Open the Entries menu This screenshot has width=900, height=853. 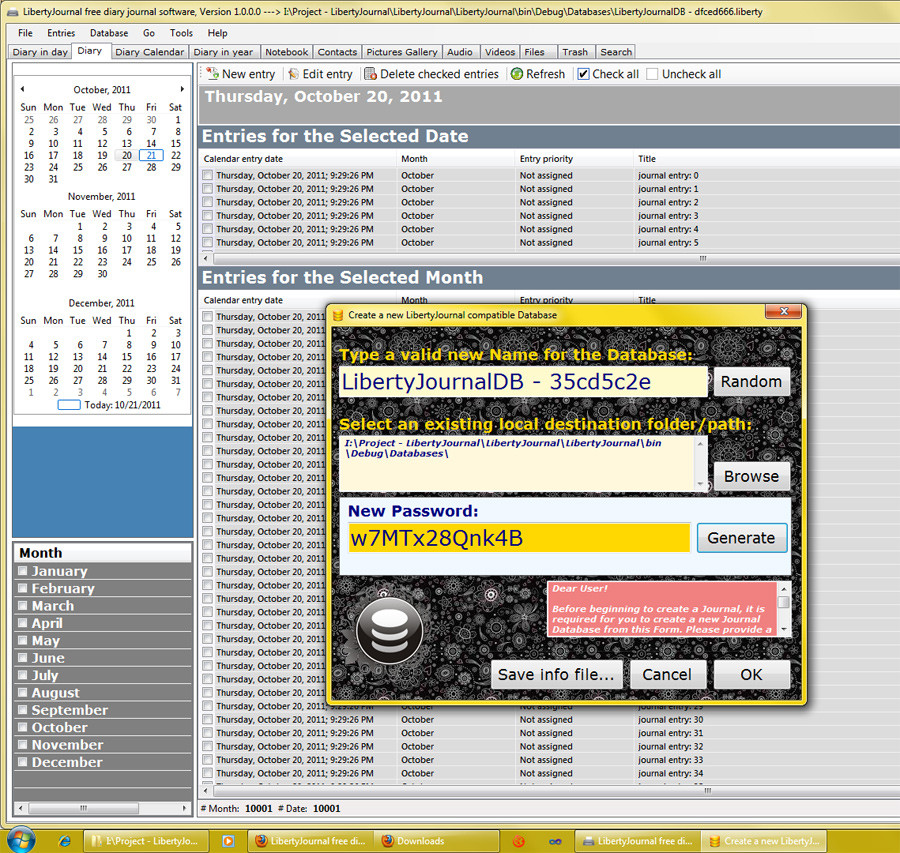click(x=61, y=33)
